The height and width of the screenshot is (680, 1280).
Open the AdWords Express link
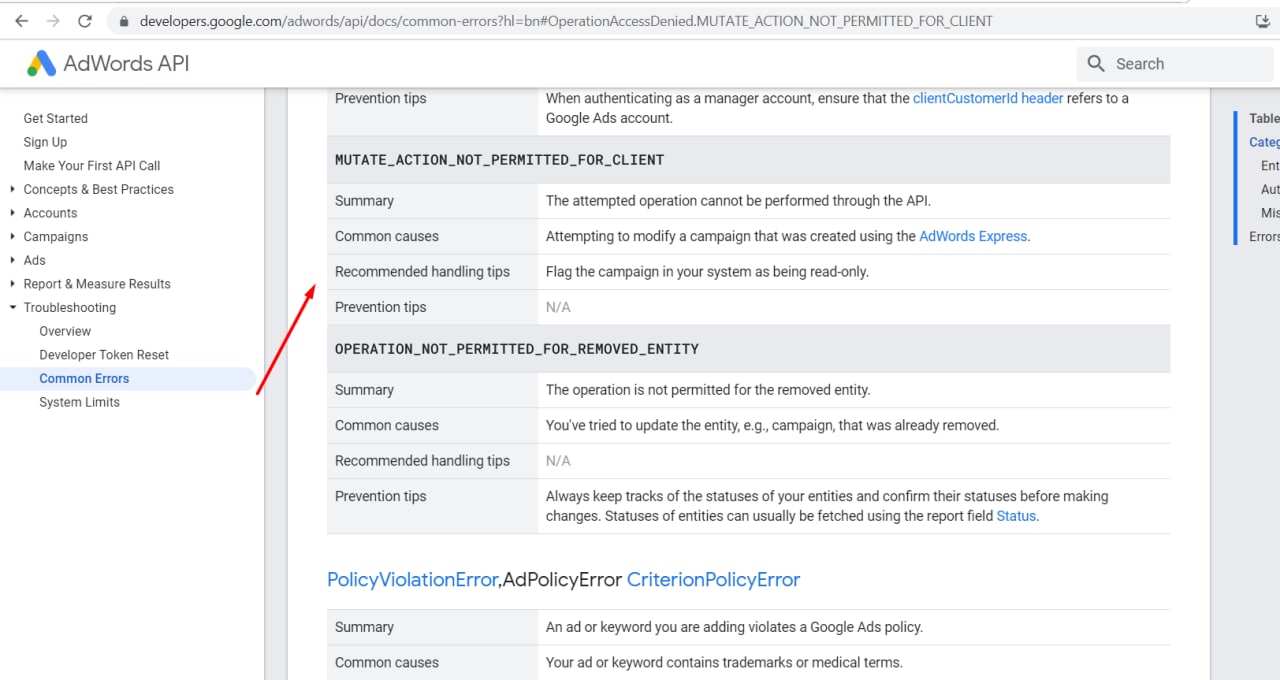click(973, 236)
